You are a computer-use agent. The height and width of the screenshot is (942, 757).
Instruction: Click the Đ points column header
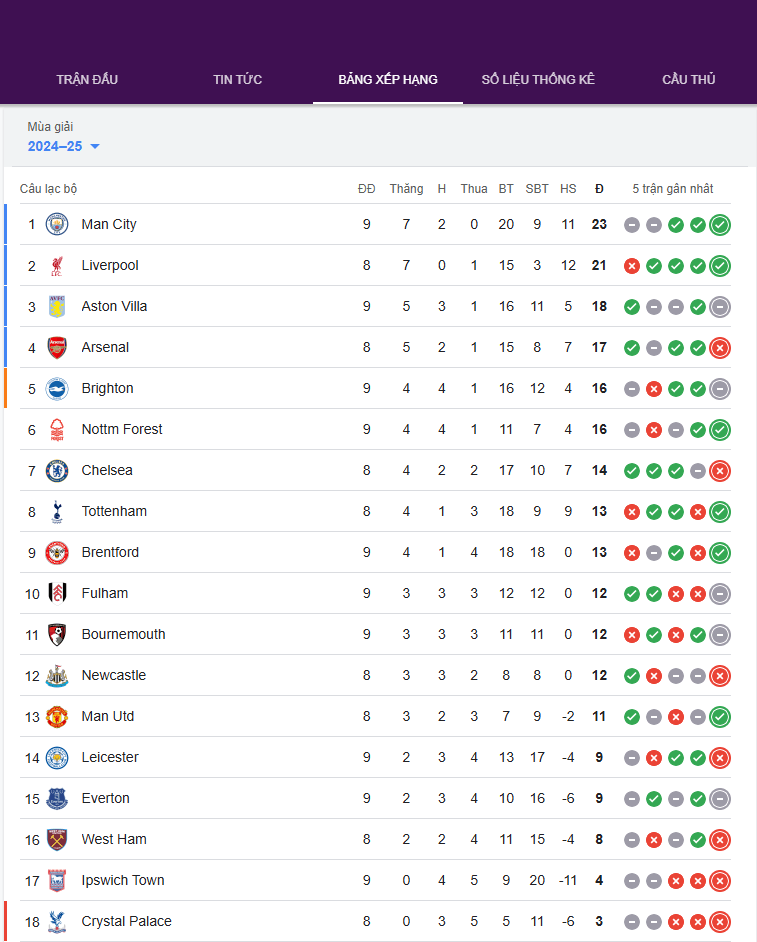599,189
